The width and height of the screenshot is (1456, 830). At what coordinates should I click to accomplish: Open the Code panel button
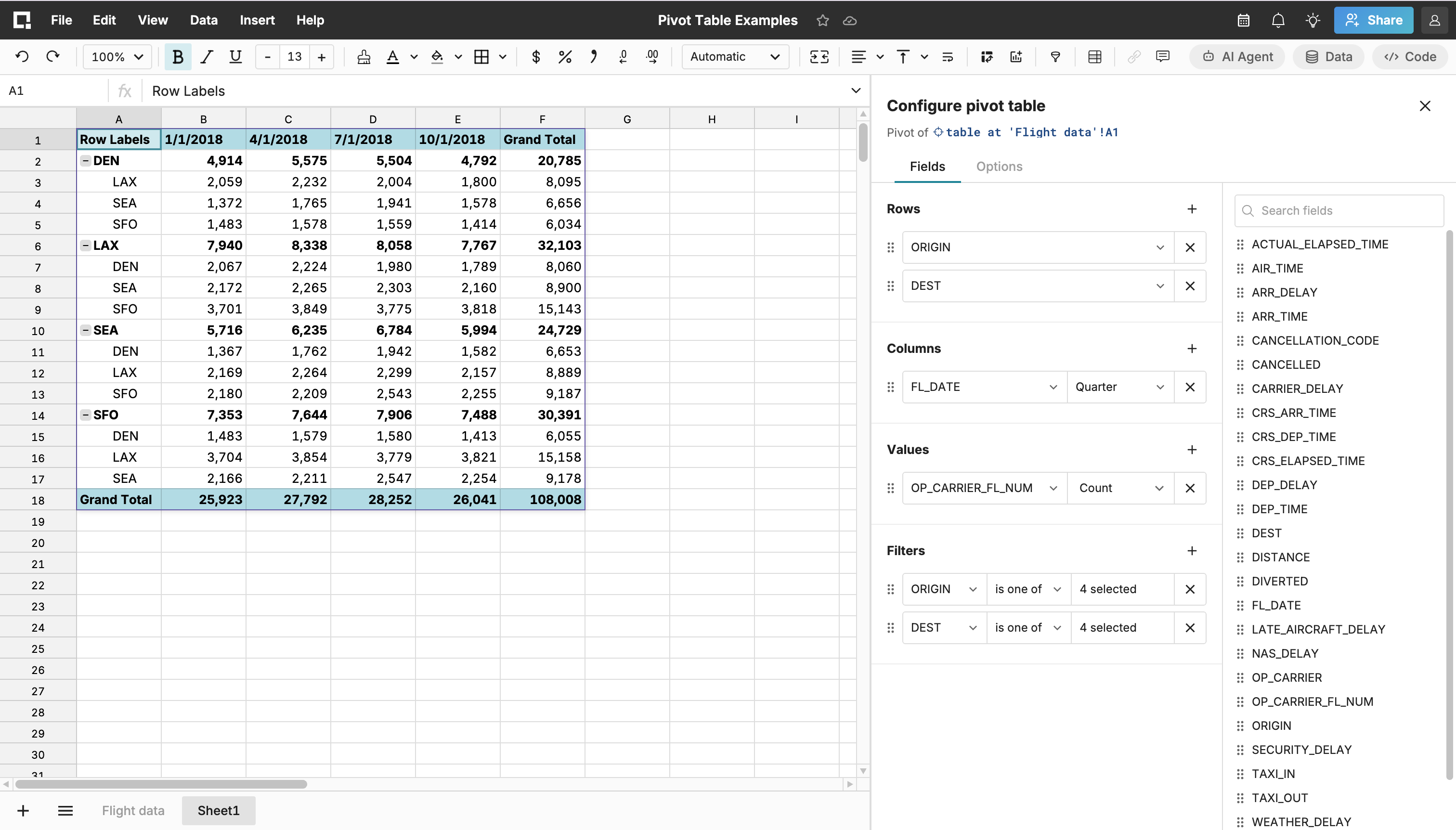[x=1410, y=56]
